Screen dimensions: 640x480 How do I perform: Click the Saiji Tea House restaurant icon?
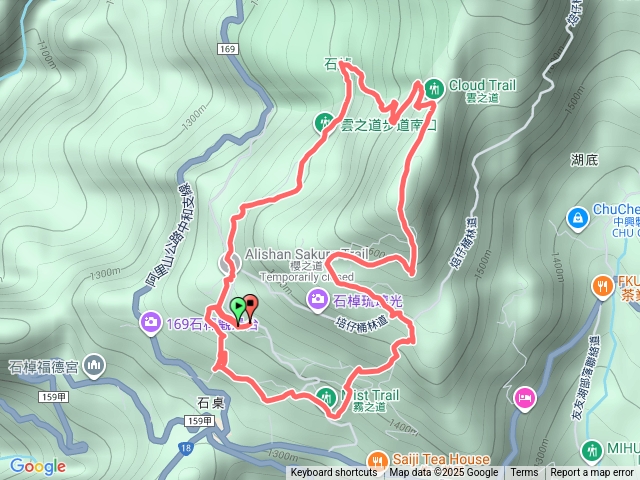[378, 461]
